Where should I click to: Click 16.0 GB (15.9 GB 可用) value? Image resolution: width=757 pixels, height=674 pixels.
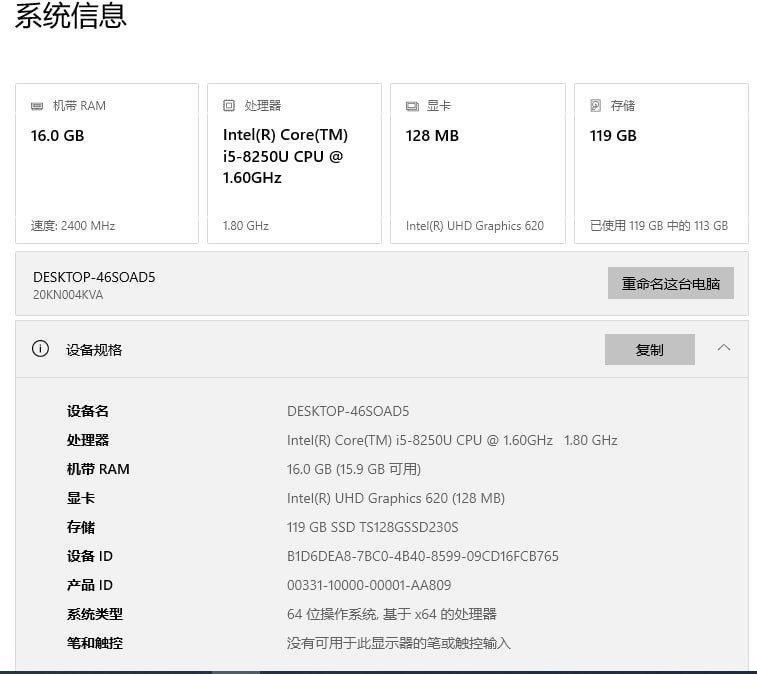[x=354, y=469]
